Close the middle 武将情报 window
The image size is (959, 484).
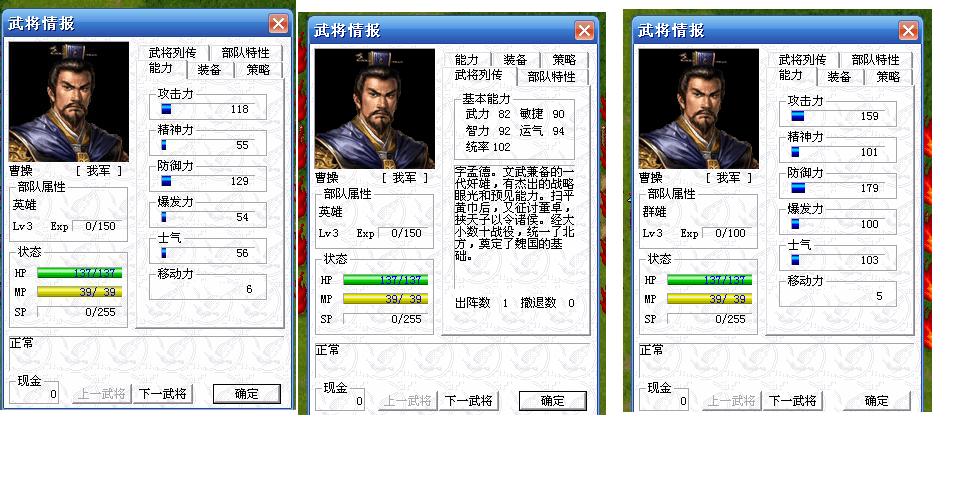point(584,30)
